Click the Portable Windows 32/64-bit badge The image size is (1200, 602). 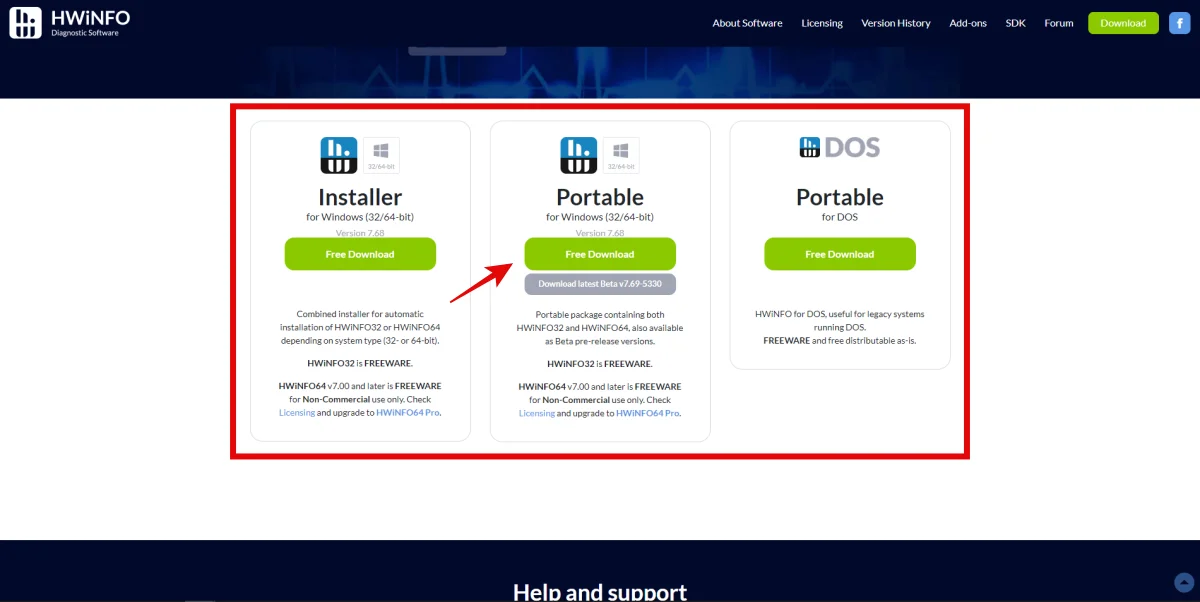[x=621, y=156]
